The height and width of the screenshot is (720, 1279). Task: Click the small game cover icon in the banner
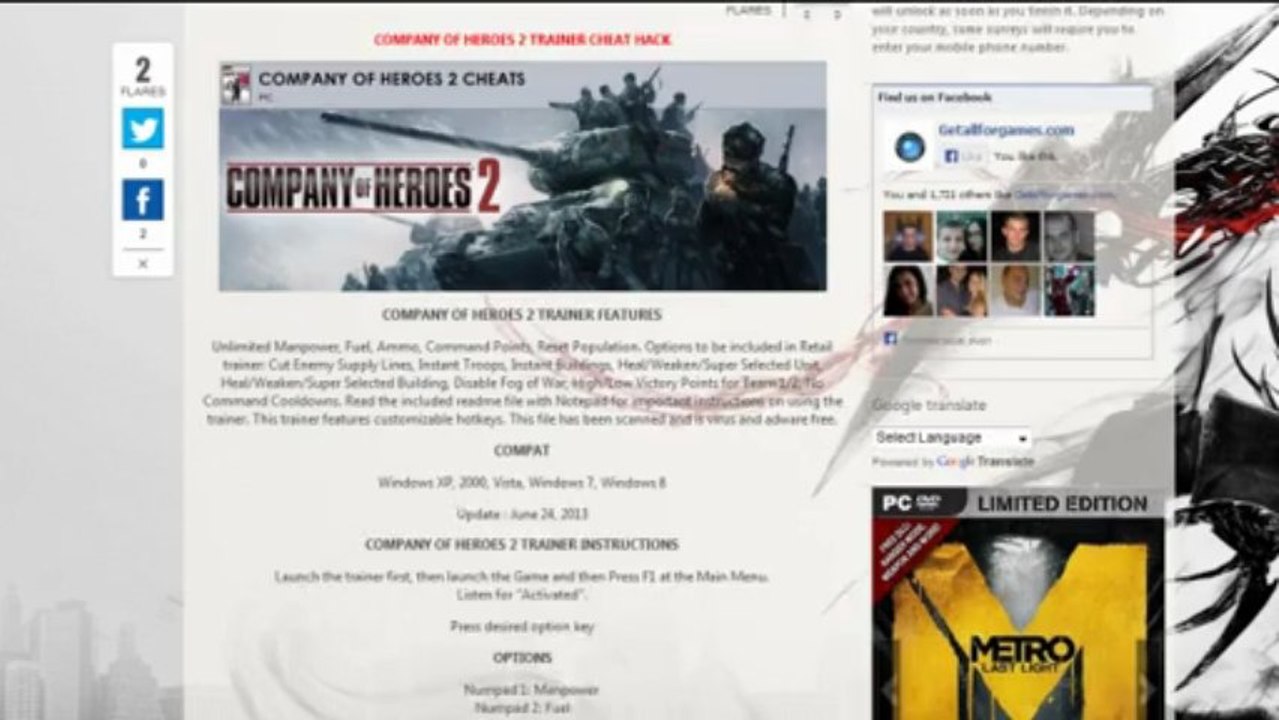[x=236, y=85]
